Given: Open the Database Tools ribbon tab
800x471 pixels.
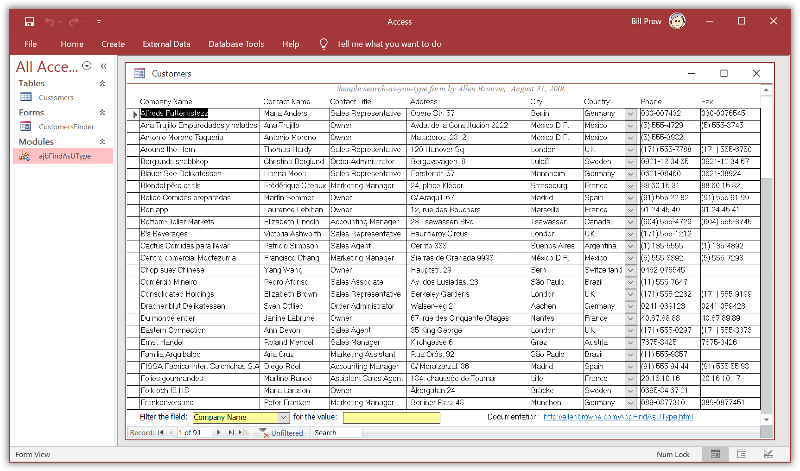Looking at the screenshot, I should pyautogui.click(x=236, y=44).
